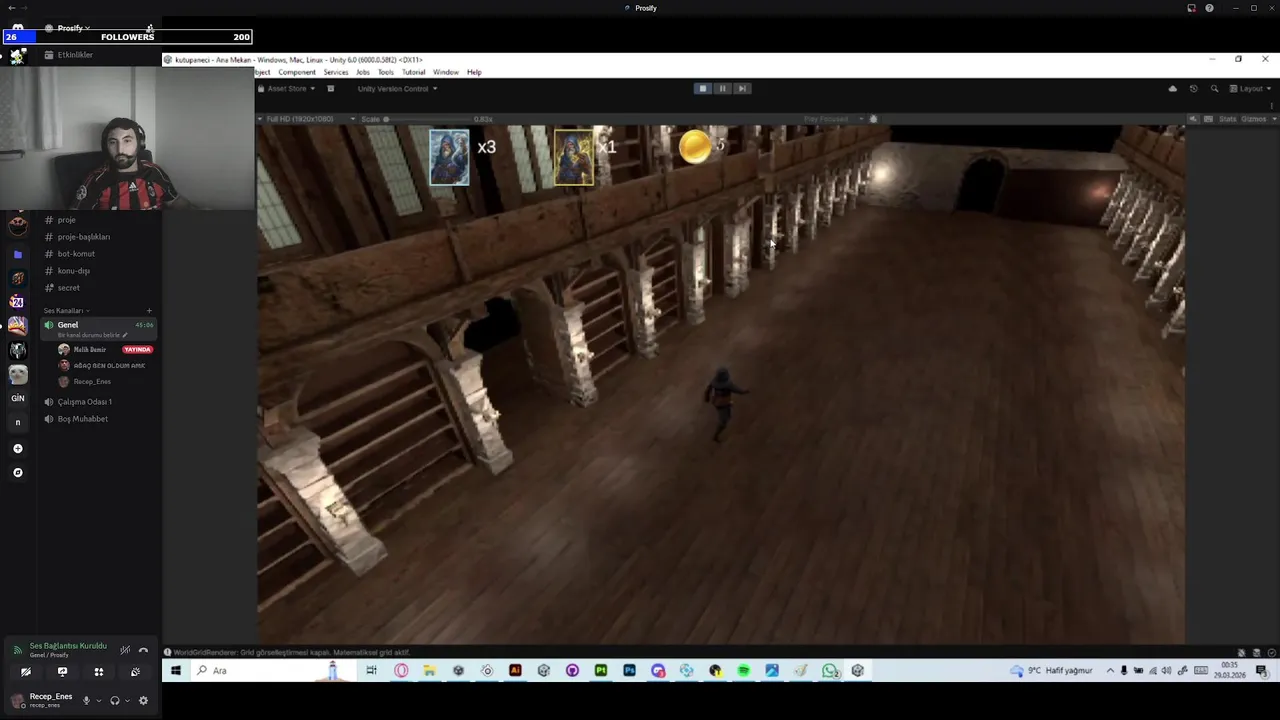Add a channel to Ses Kanalları
The height and width of the screenshot is (720, 1280).
click(x=149, y=311)
